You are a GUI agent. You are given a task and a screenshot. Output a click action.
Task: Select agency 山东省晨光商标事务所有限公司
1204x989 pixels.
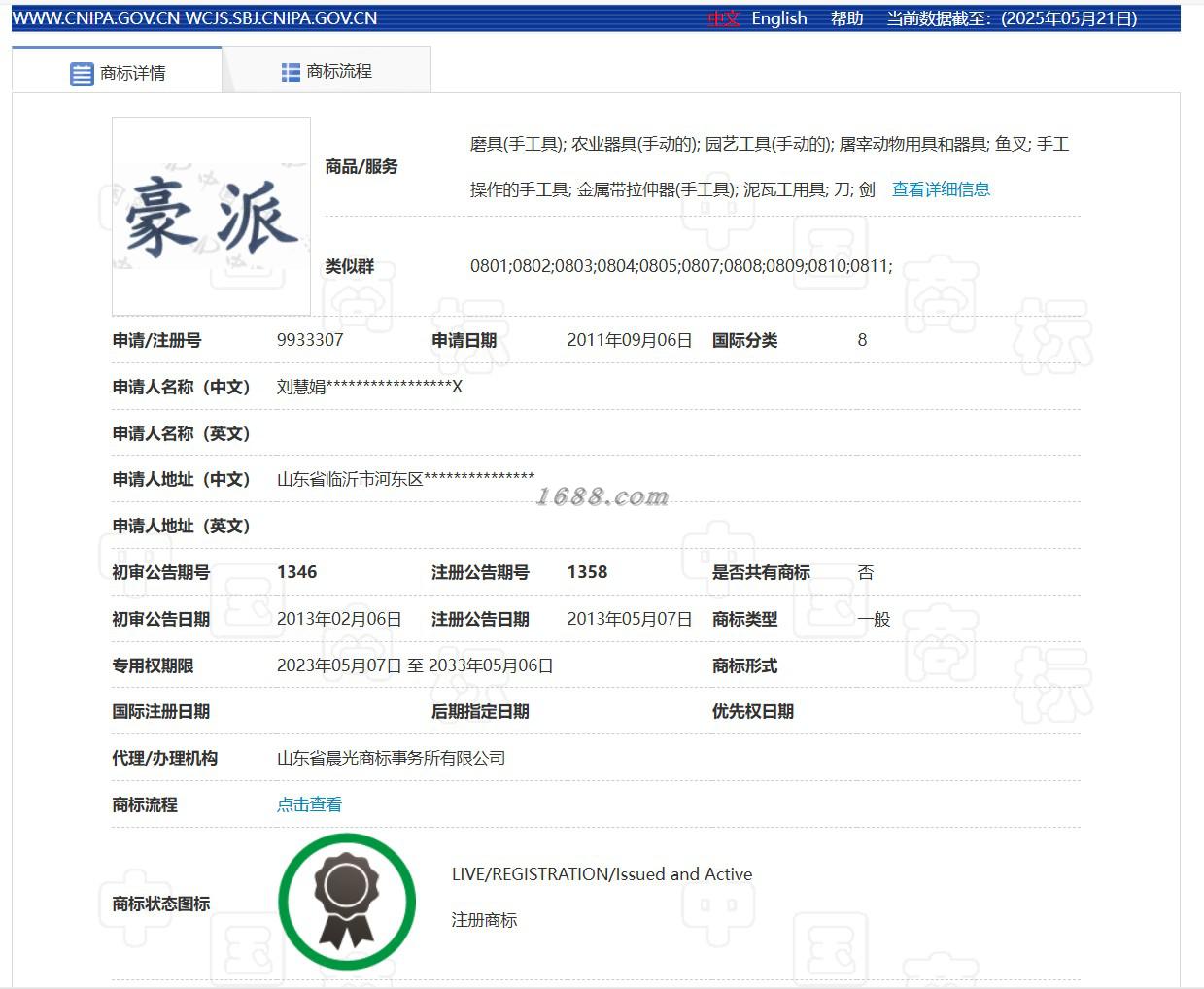click(392, 758)
